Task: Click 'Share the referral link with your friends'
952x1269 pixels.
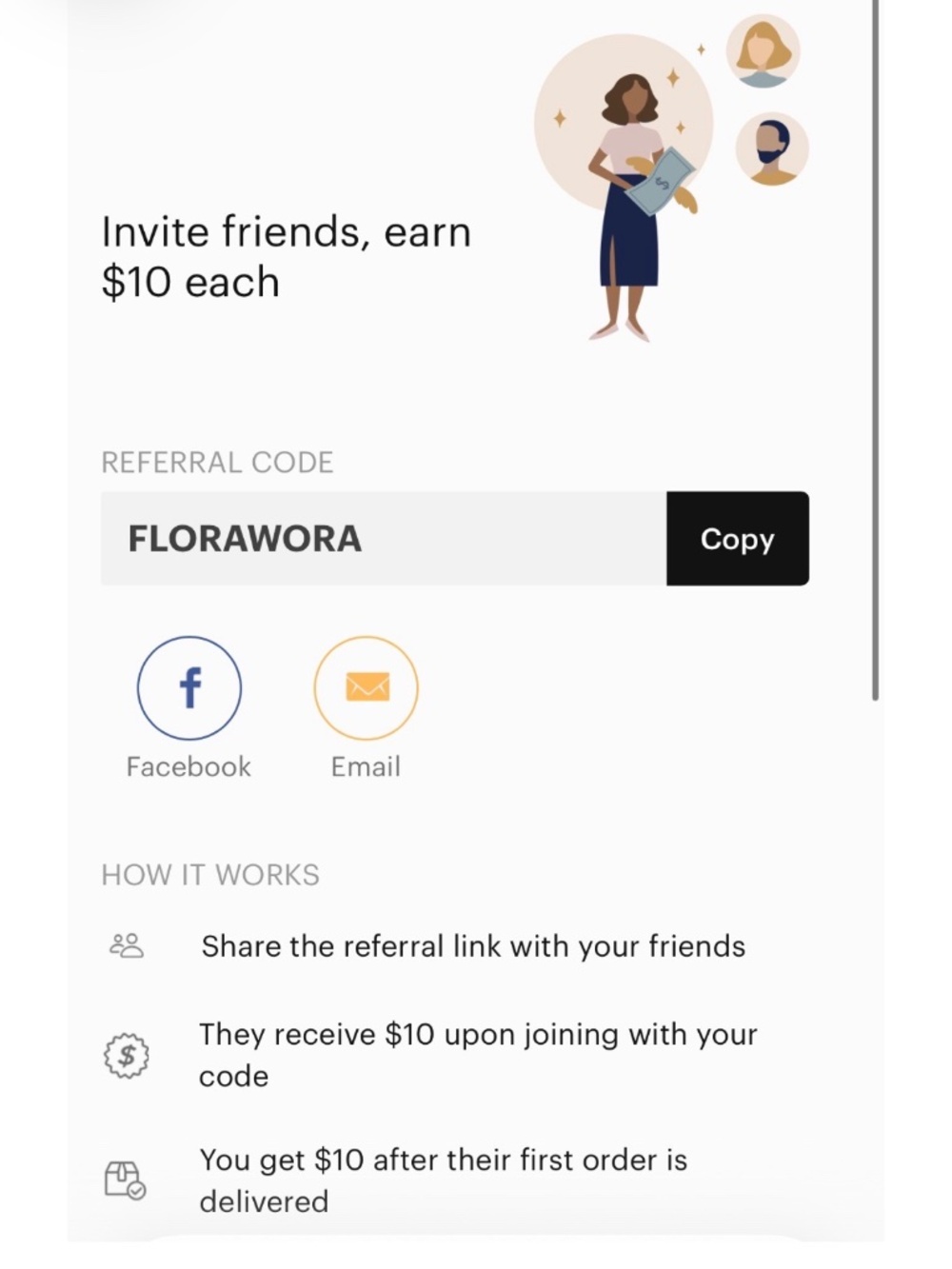Action: click(x=473, y=946)
